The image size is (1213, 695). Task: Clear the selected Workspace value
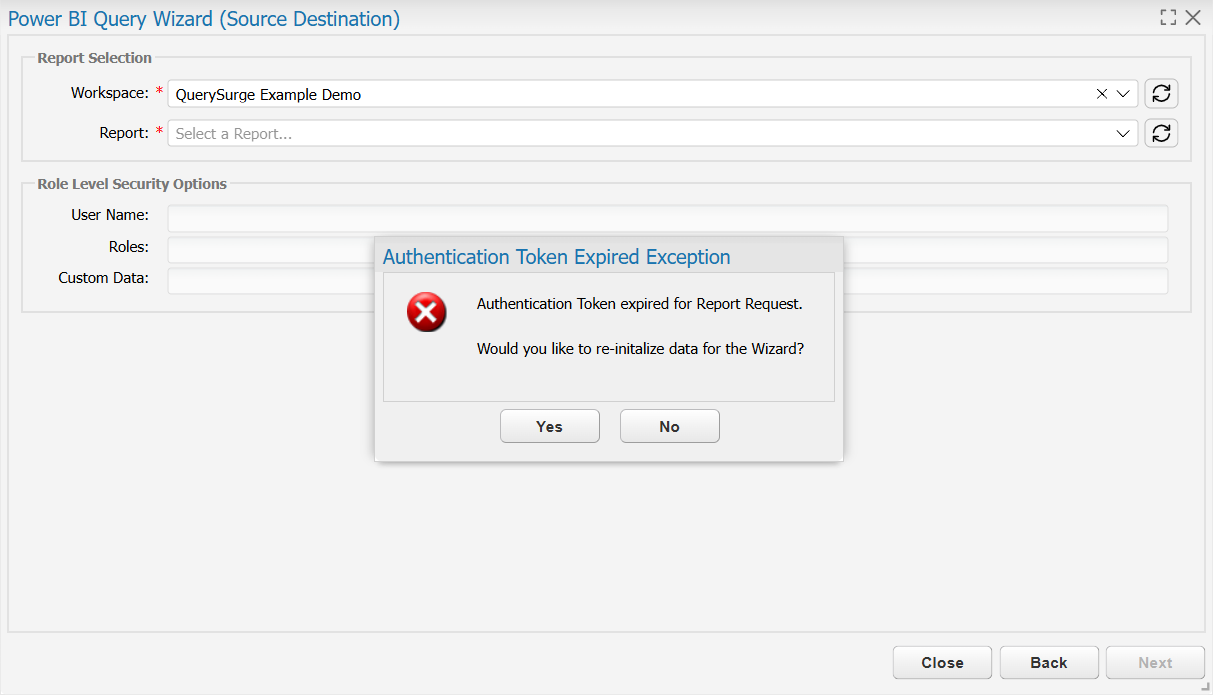(1102, 94)
